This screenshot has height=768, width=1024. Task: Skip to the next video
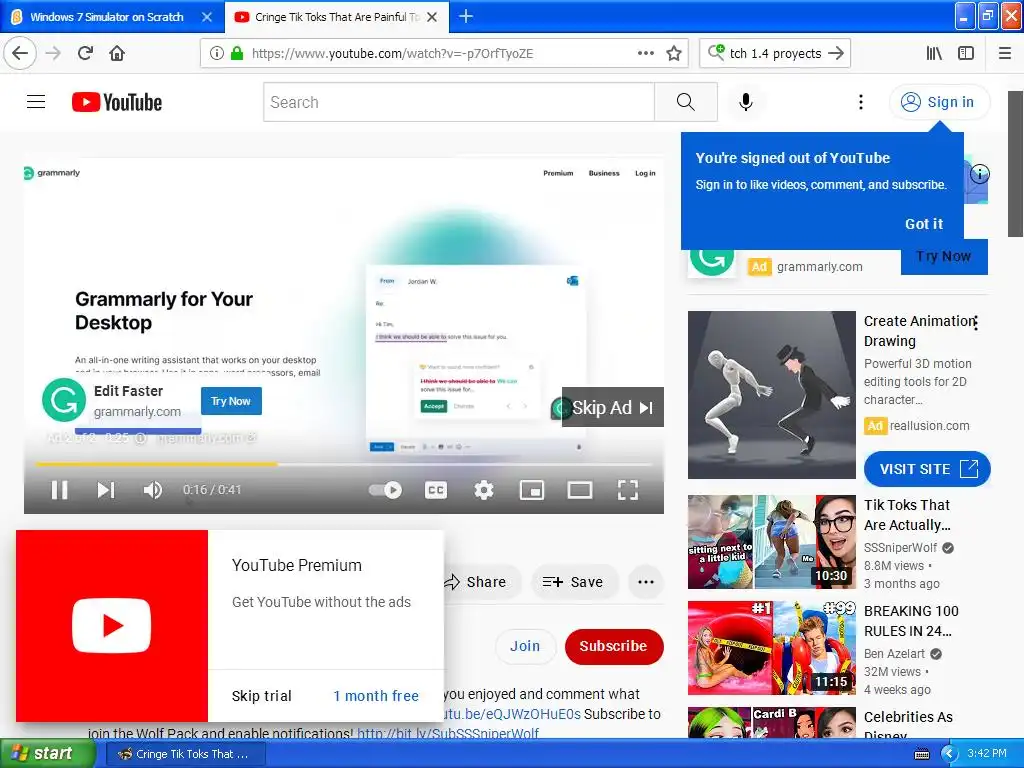(106, 490)
